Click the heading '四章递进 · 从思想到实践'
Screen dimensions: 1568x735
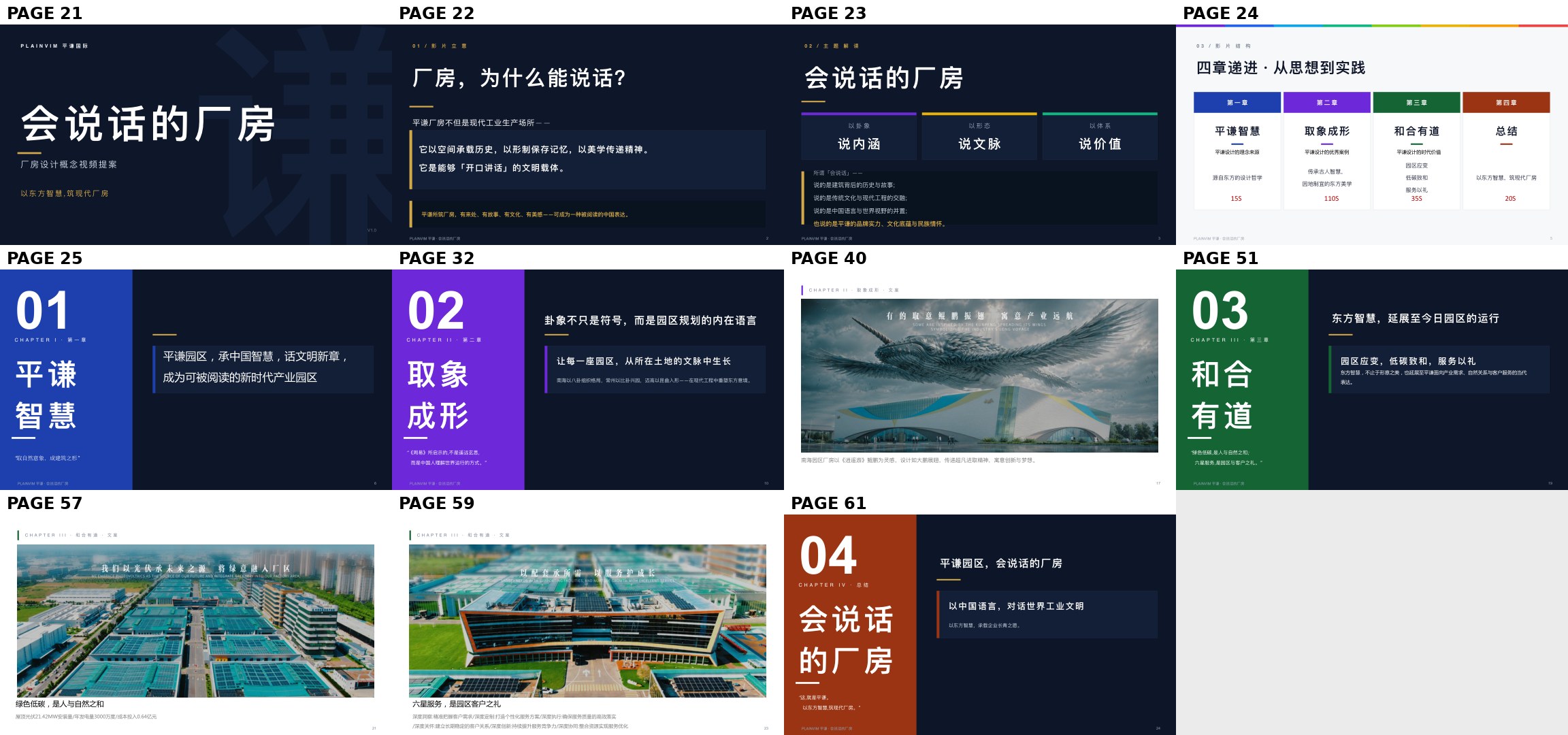coord(1281,68)
